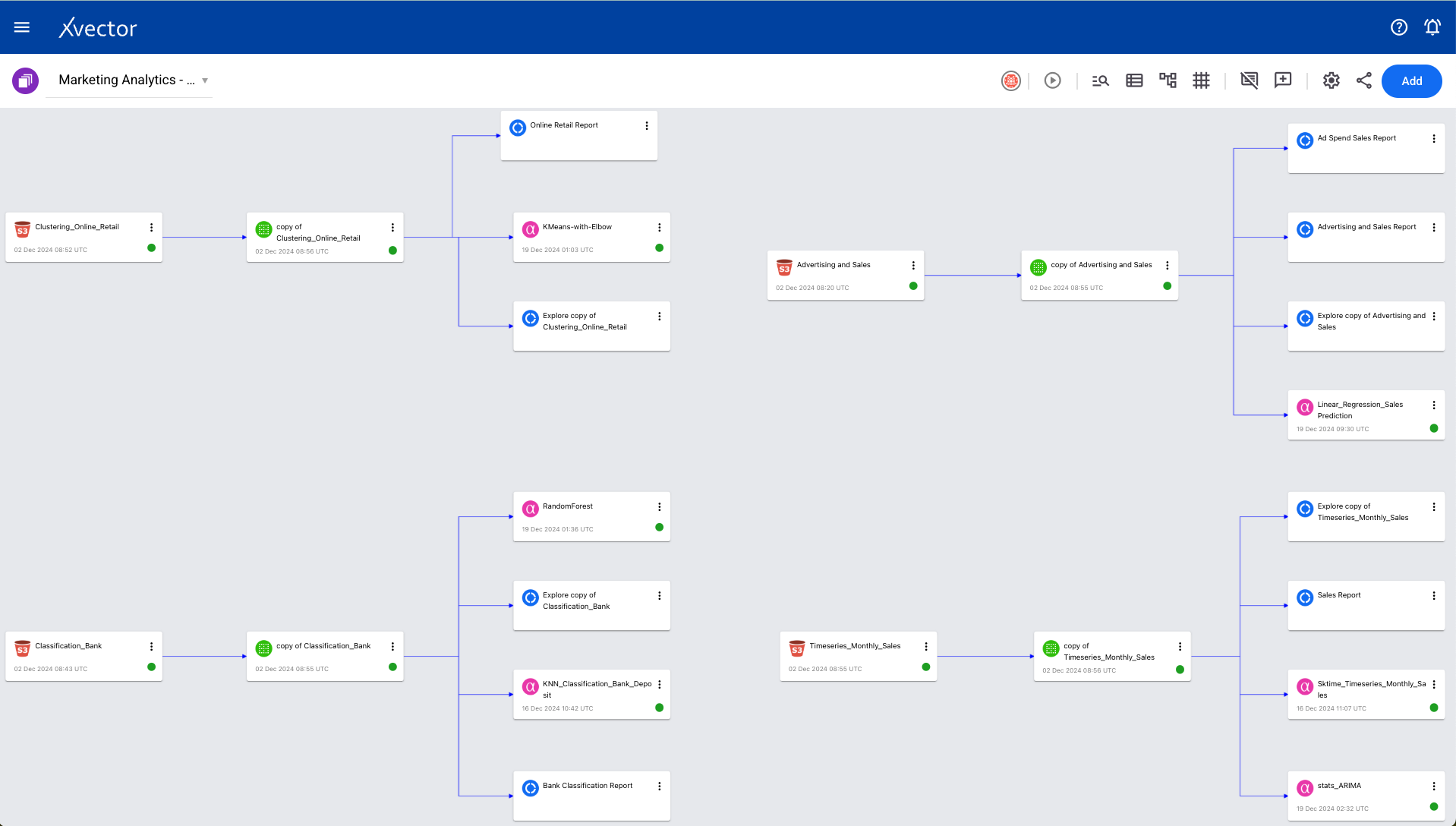Open the Advertising and Sales Report node

coord(1366,237)
